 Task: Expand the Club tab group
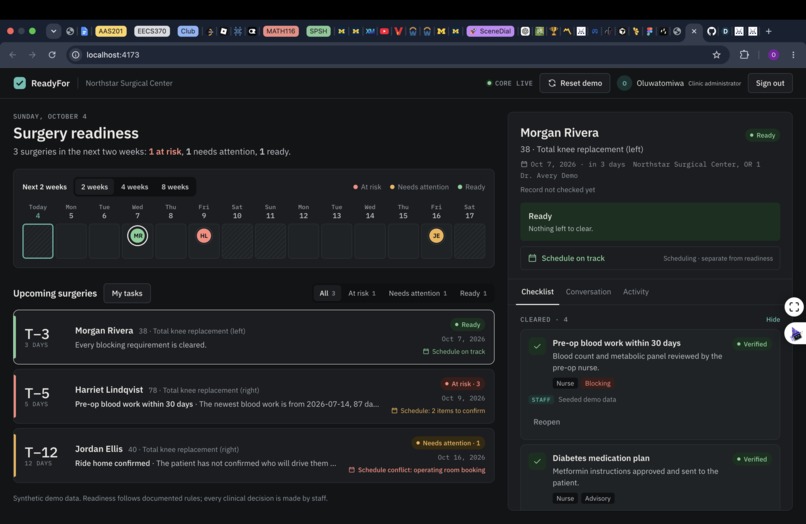click(188, 31)
